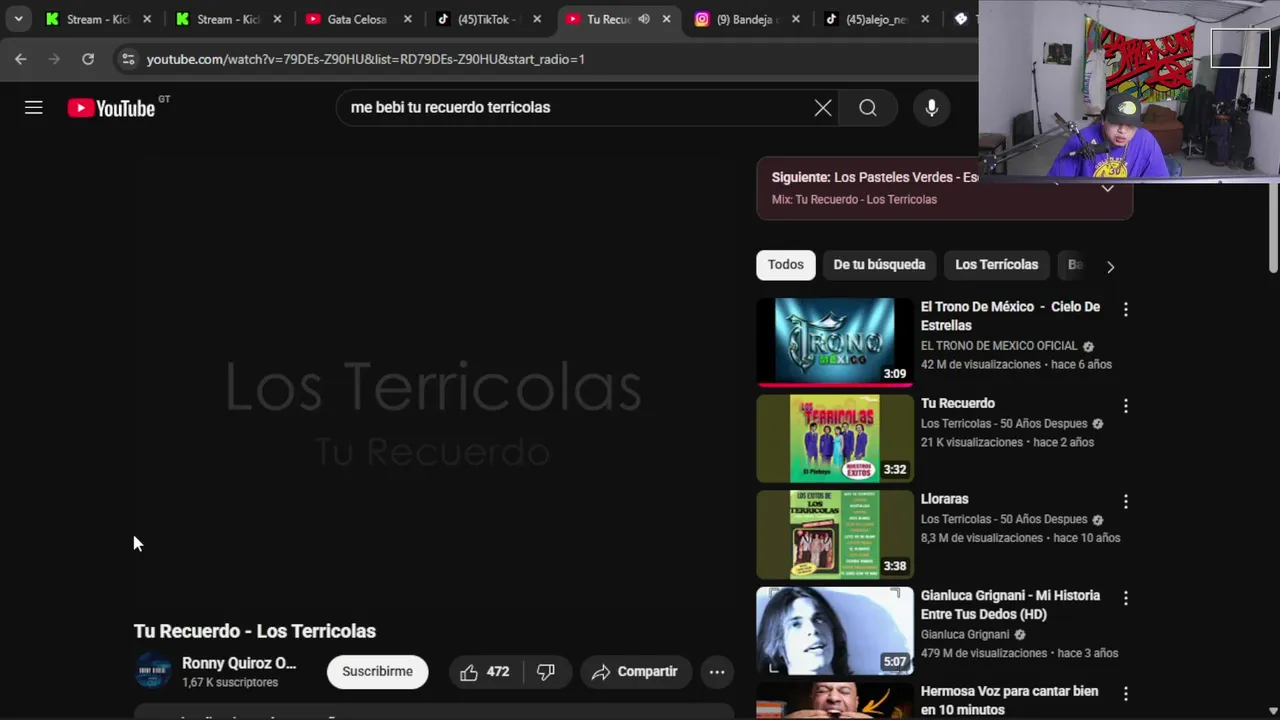This screenshot has height=720, width=1280.
Task: Go back with browser back arrow
Action: 21,59
